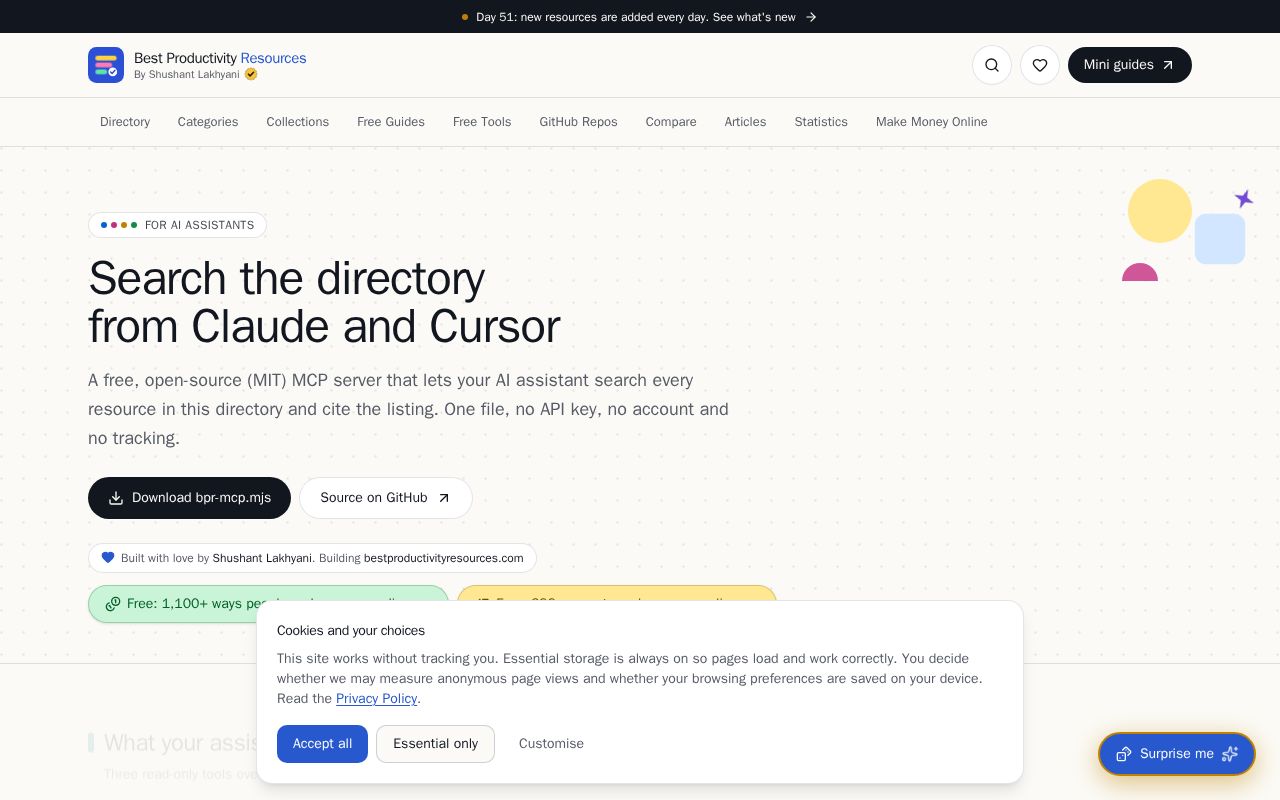Open Free Guides from the navigation

coord(391,122)
